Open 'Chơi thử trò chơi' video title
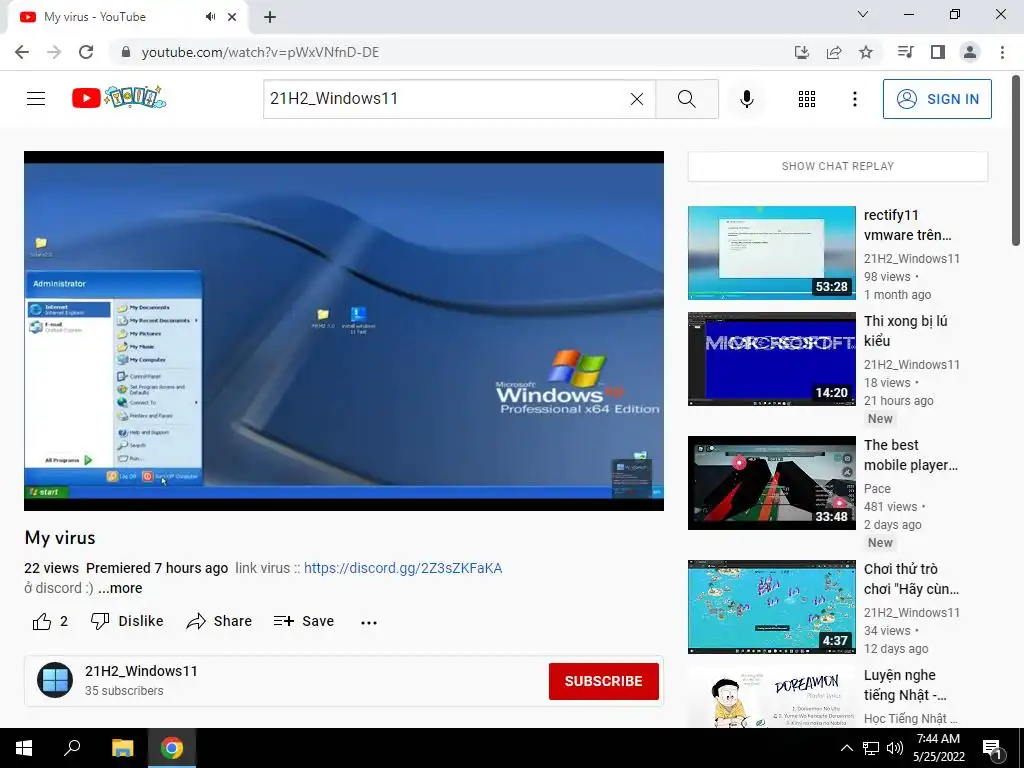 click(x=911, y=579)
